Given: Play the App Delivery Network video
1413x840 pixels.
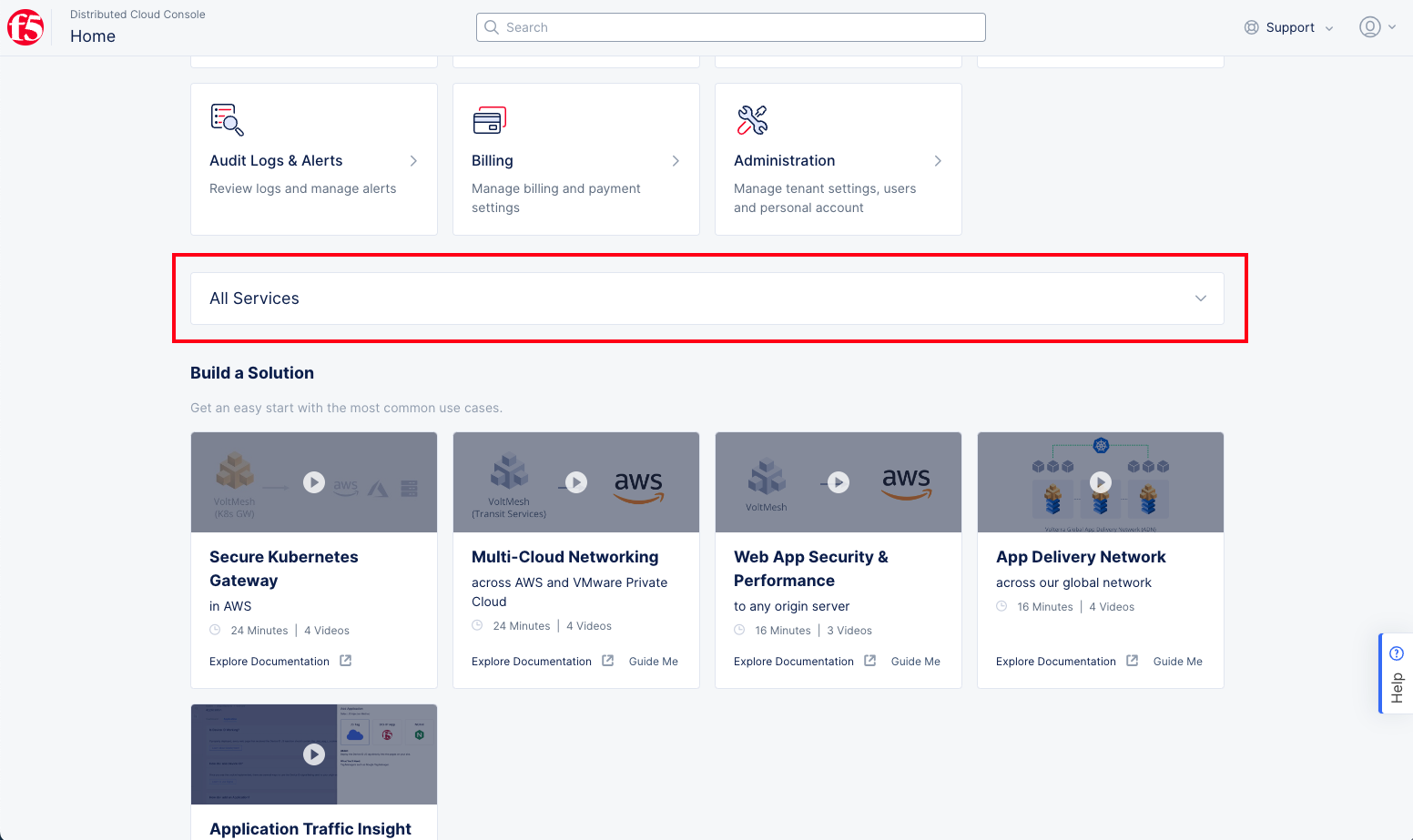Looking at the screenshot, I should (1100, 482).
